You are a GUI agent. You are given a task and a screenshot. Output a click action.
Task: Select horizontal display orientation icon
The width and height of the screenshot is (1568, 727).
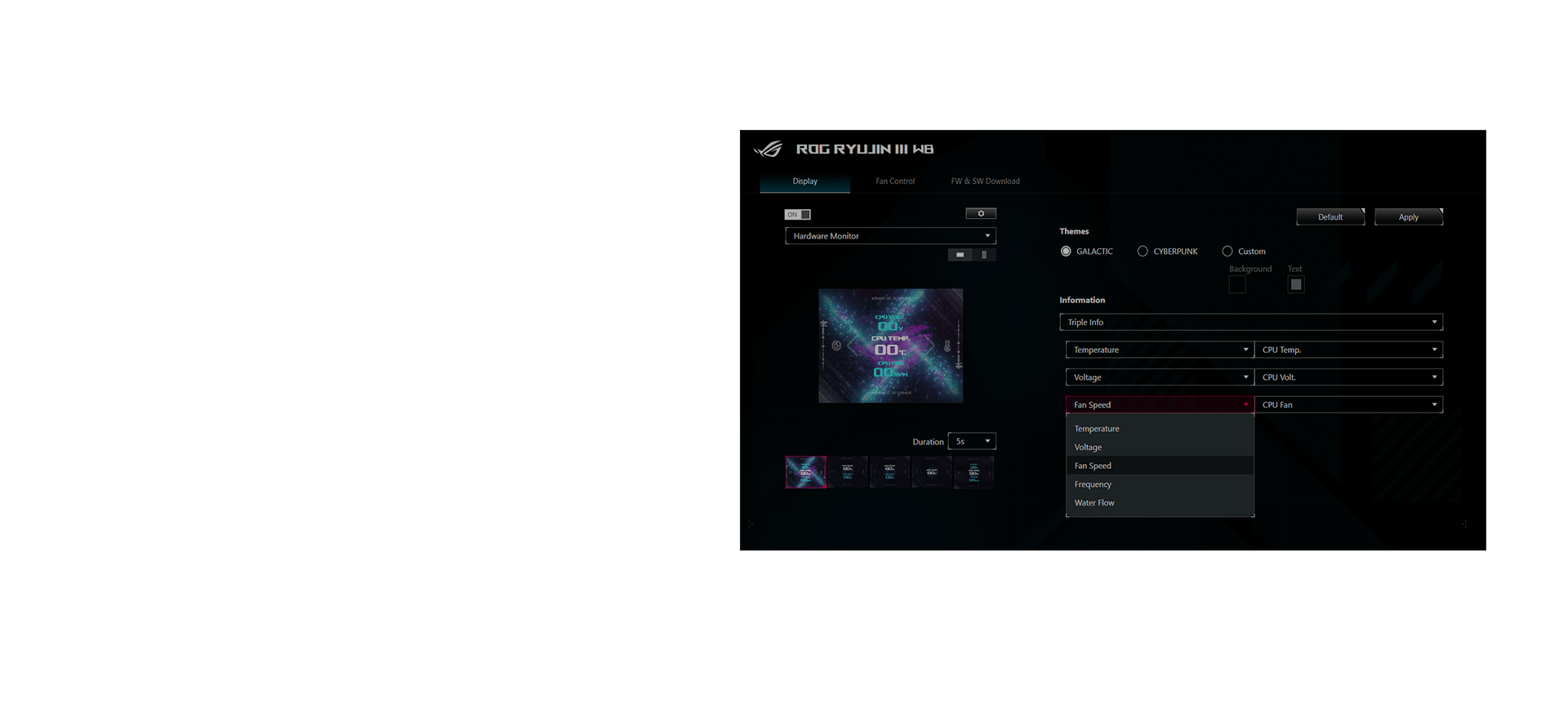960,255
